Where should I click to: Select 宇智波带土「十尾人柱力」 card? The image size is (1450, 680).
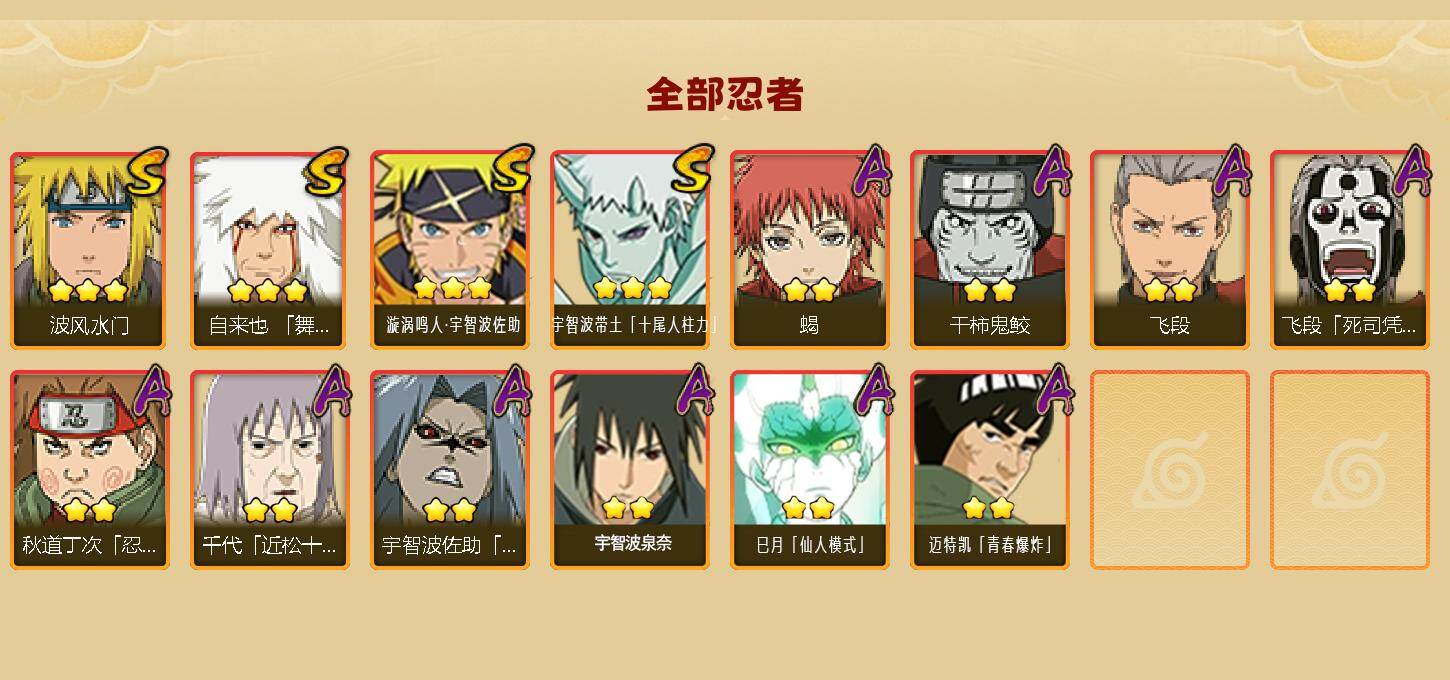click(629, 250)
